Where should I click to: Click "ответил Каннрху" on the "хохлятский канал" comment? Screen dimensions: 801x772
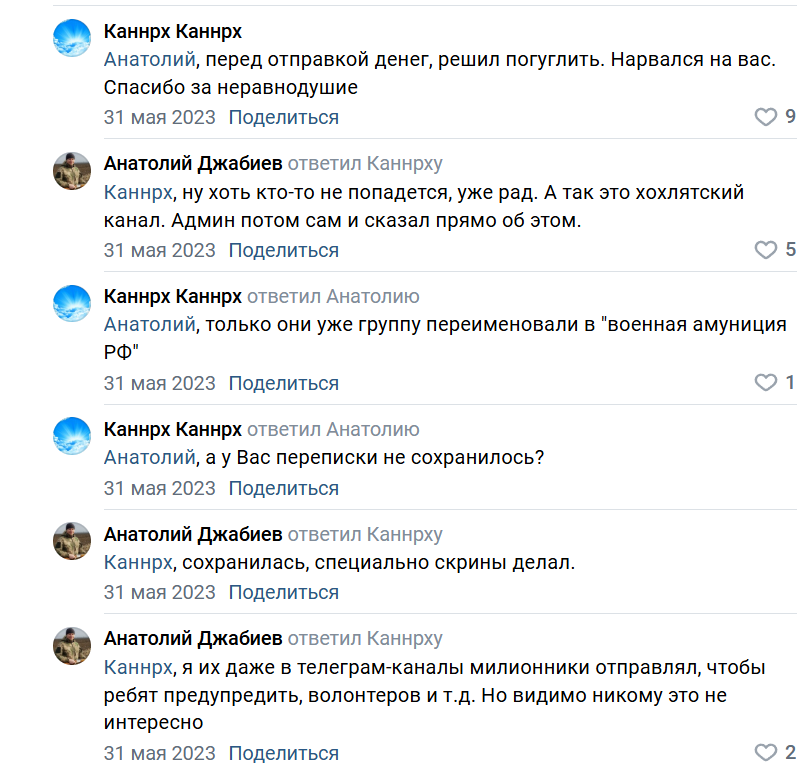pos(365,164)
